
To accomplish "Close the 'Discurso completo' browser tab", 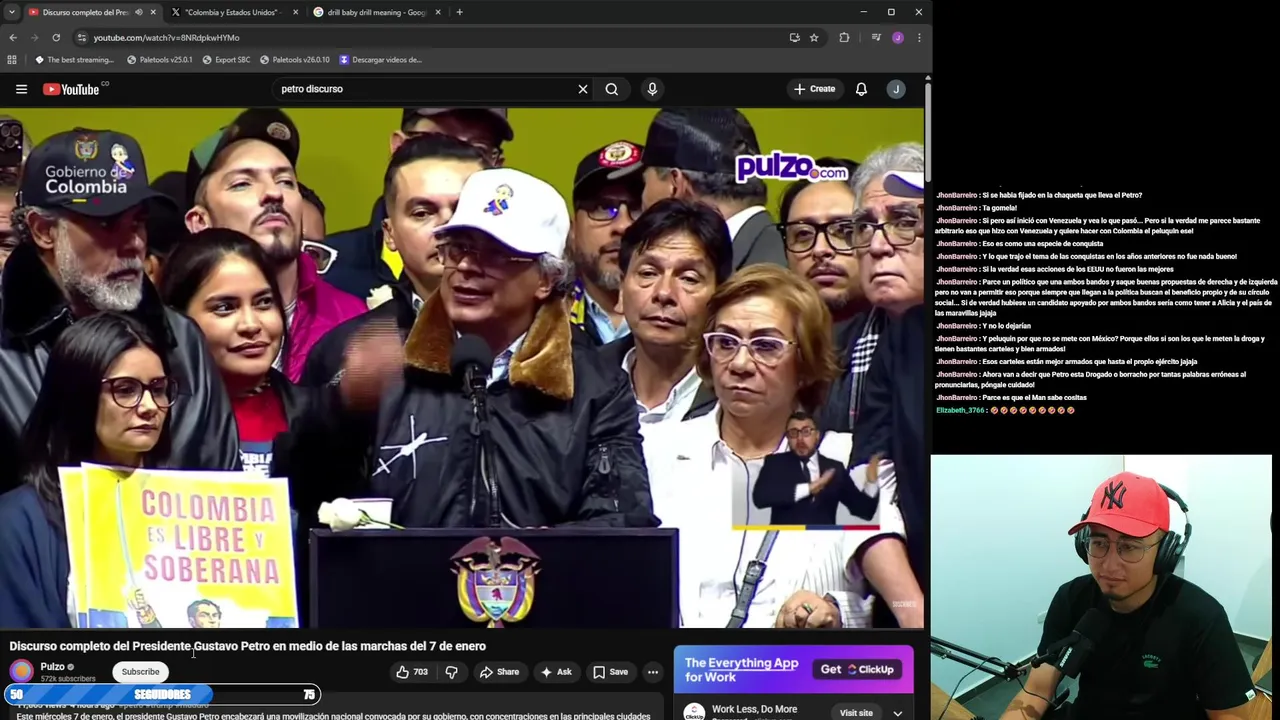I will (x=152, y=12).
